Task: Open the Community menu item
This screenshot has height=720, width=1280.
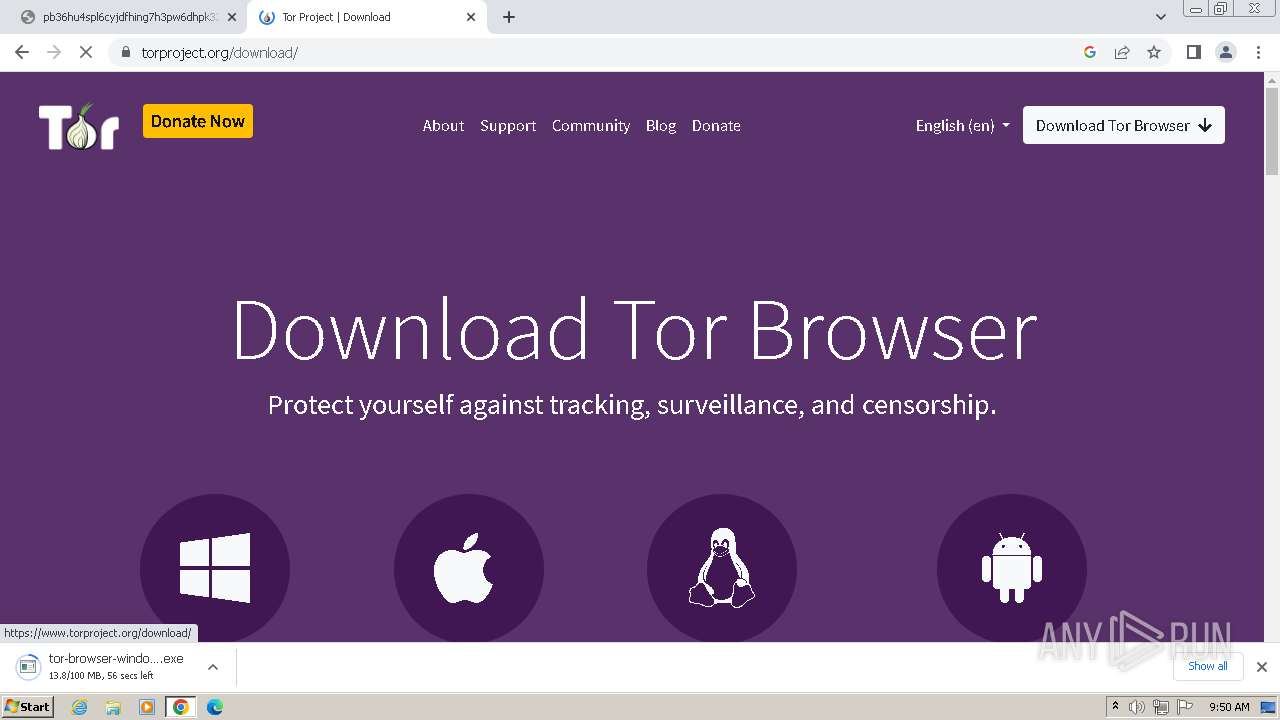Action: [591, 125]
